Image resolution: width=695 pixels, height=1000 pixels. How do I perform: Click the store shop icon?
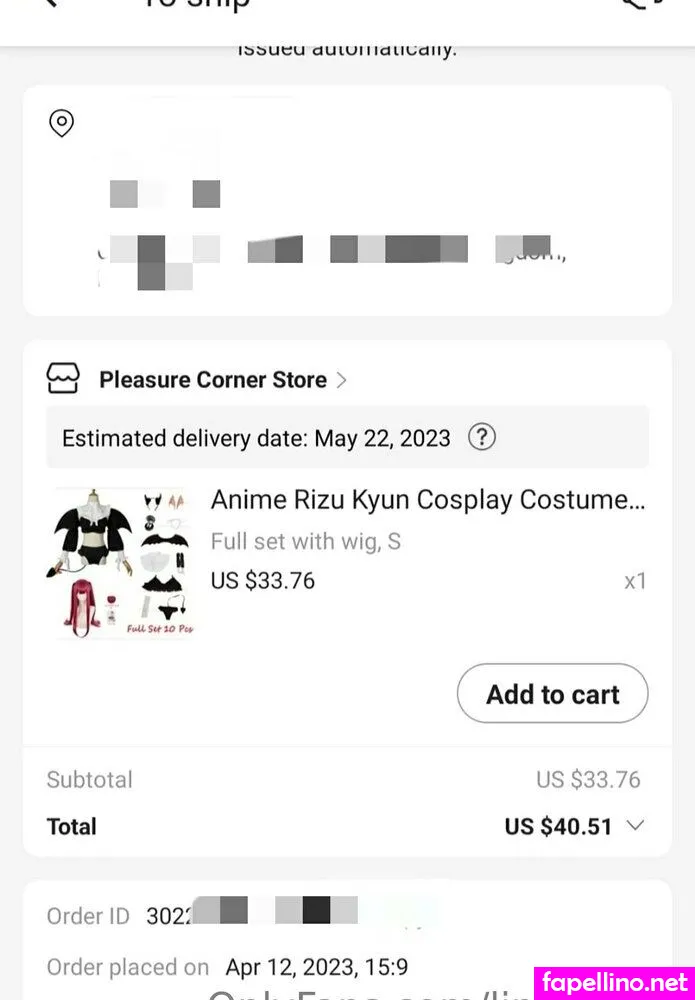click(x=63, y=379)
